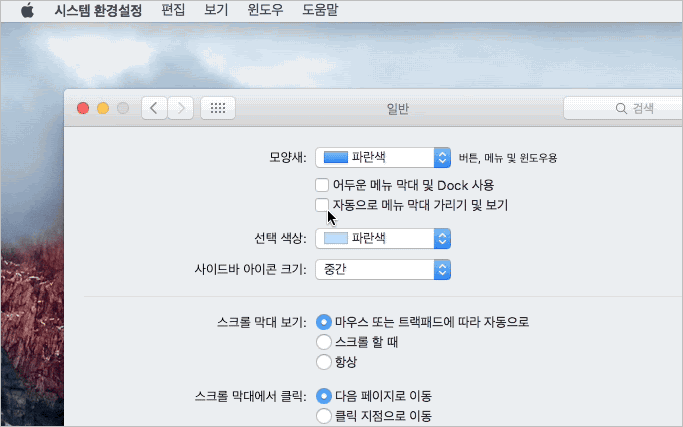Open the 시스템 환경설정 menu
Image resolution: width=683 pixels, height=427 pixels.
(98, 10)
